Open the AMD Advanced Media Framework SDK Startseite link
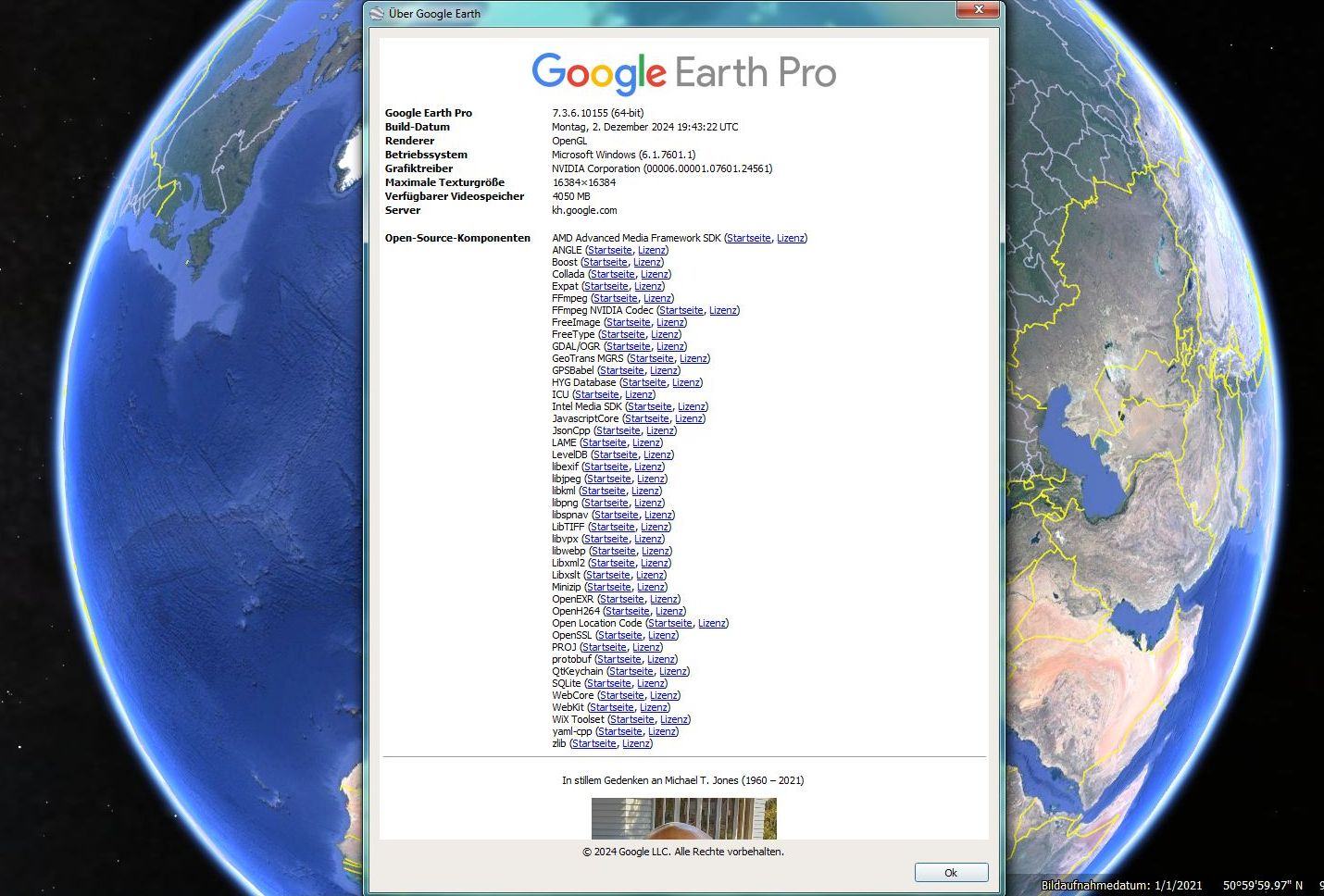 click(749, 238)
